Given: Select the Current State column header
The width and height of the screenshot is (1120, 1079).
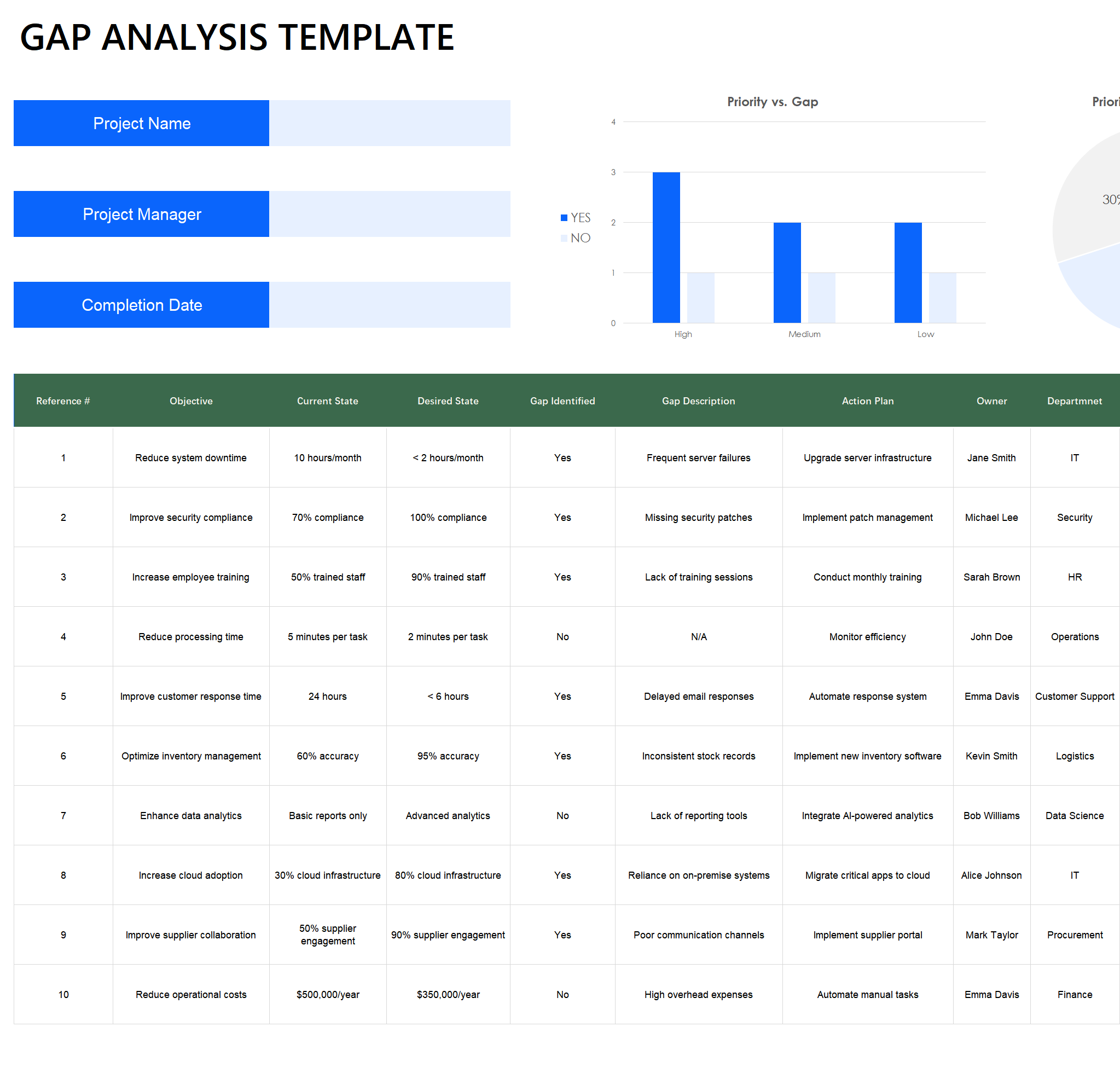Looking at the screenshot, I should point(327,401).
